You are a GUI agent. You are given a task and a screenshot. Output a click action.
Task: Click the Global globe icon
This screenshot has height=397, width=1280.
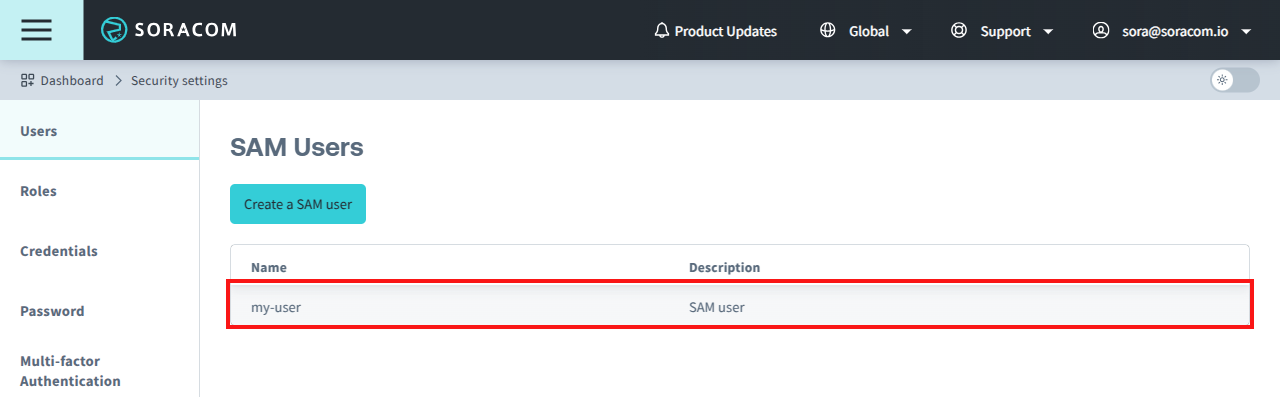tap(827, 31)
